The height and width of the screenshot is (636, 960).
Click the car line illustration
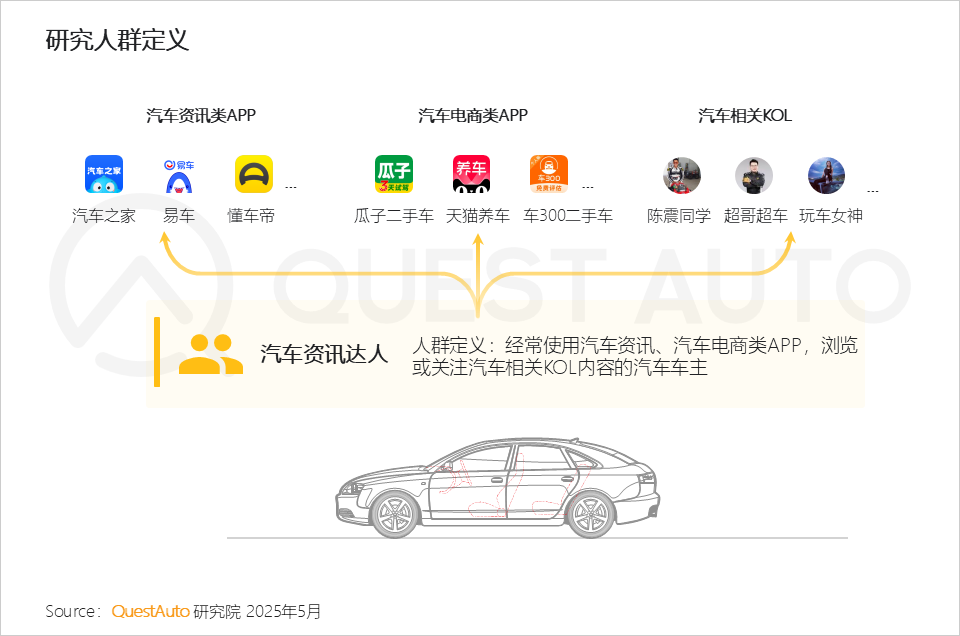498,488
